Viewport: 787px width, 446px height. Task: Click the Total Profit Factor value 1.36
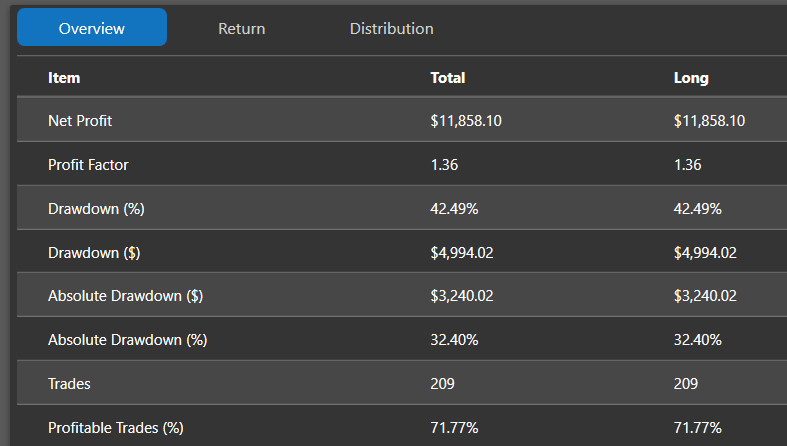point(444,165)
